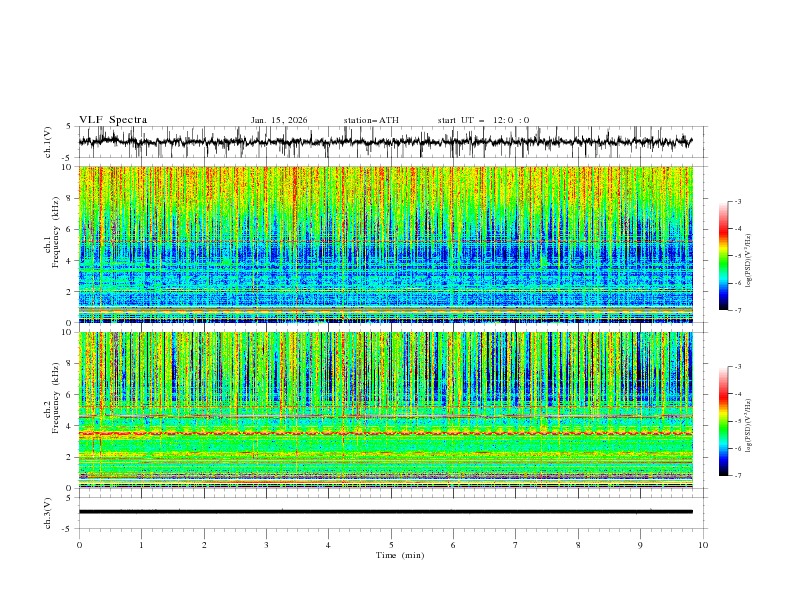Click the "ch.1 Frequency (kHz)" axis label
The width and height of the screenshot is (792, 612).
(51, 244)
